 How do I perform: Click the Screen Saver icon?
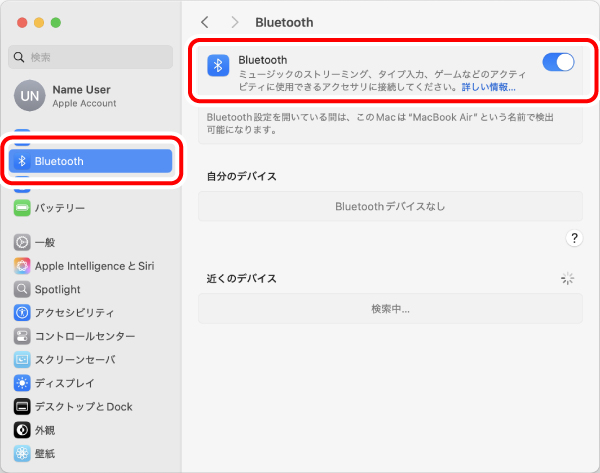22,359
